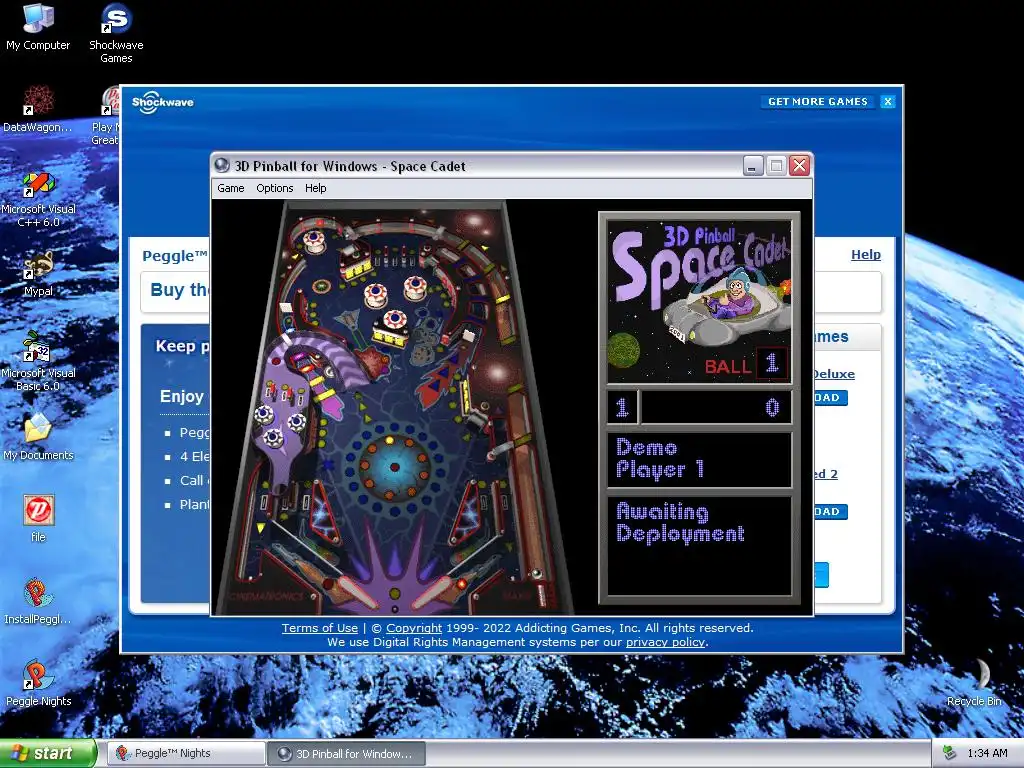Click GET MORE GAMES in Shockwave window
1024x768 pixels.
click(x=818, y=101)
